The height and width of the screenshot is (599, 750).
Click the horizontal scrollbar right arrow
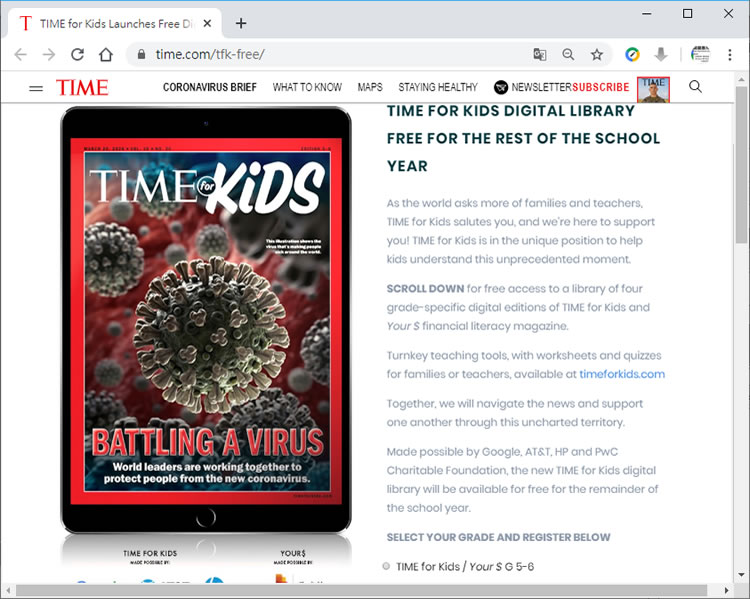pyautogui.click(x=727, y=590)
